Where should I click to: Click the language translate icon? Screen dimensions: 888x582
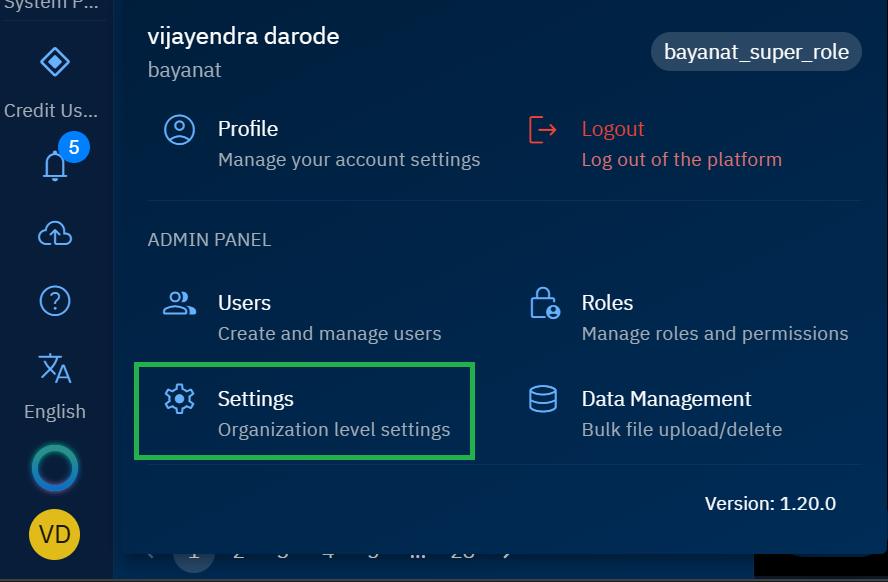pyautogui.click(x=54, y=368)
